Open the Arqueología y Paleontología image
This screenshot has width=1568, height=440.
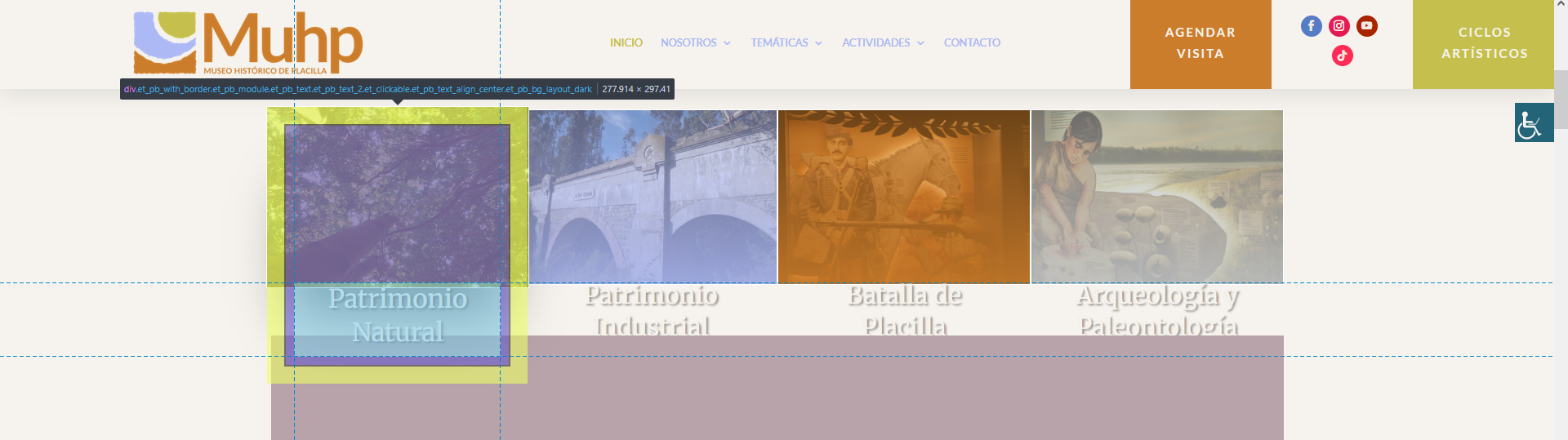[x=1157, y=197]
